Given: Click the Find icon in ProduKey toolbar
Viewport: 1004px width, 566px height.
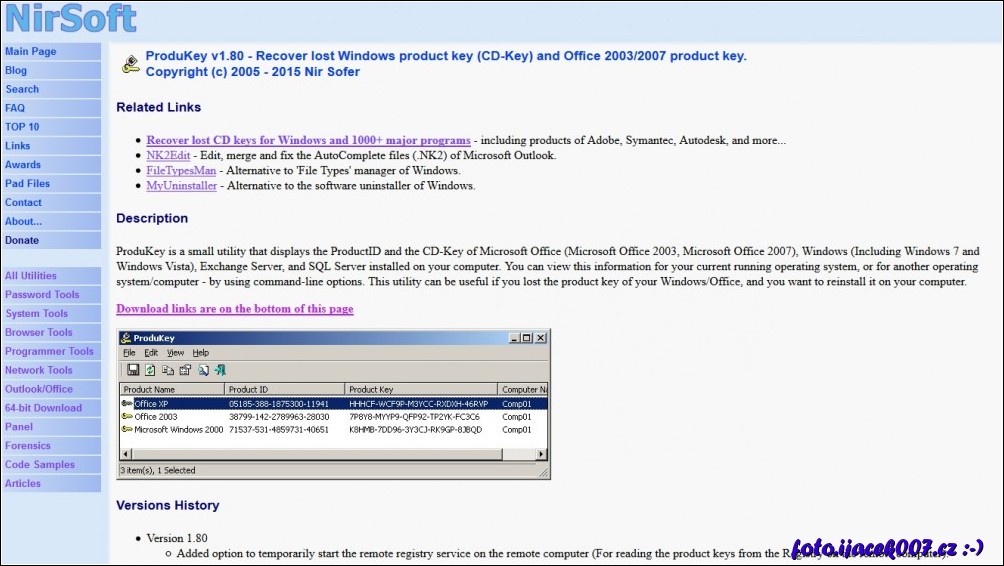Looking at the screenshot, I should pos(203,370).
